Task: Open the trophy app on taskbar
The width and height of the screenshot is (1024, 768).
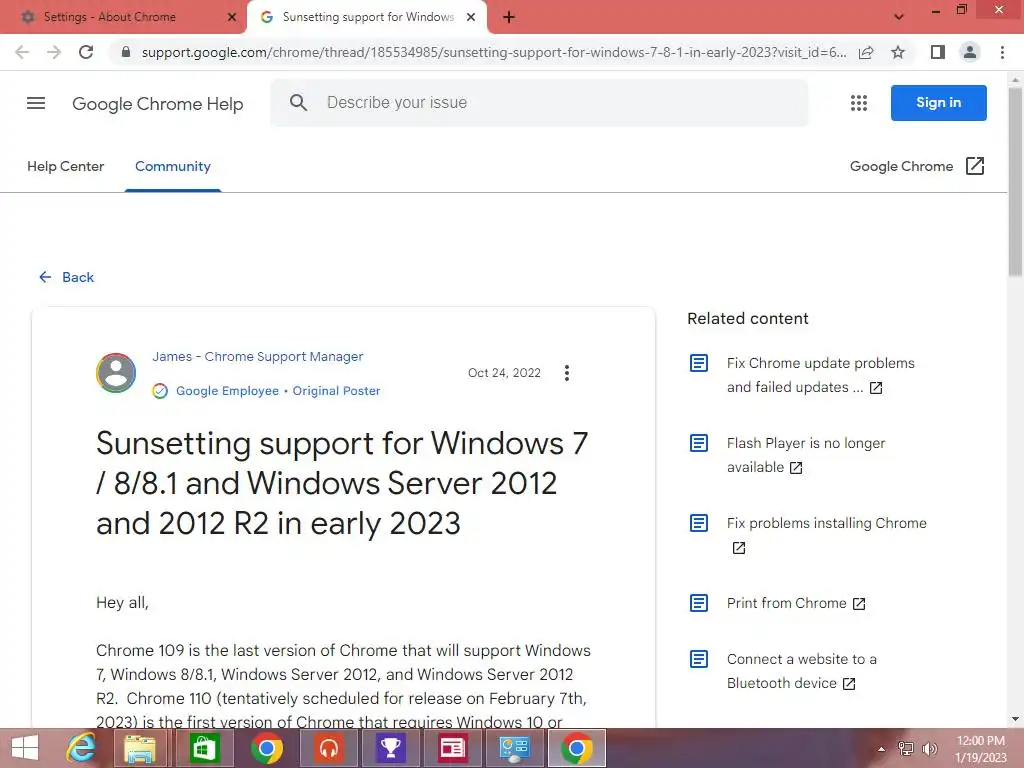Action: 391,748
